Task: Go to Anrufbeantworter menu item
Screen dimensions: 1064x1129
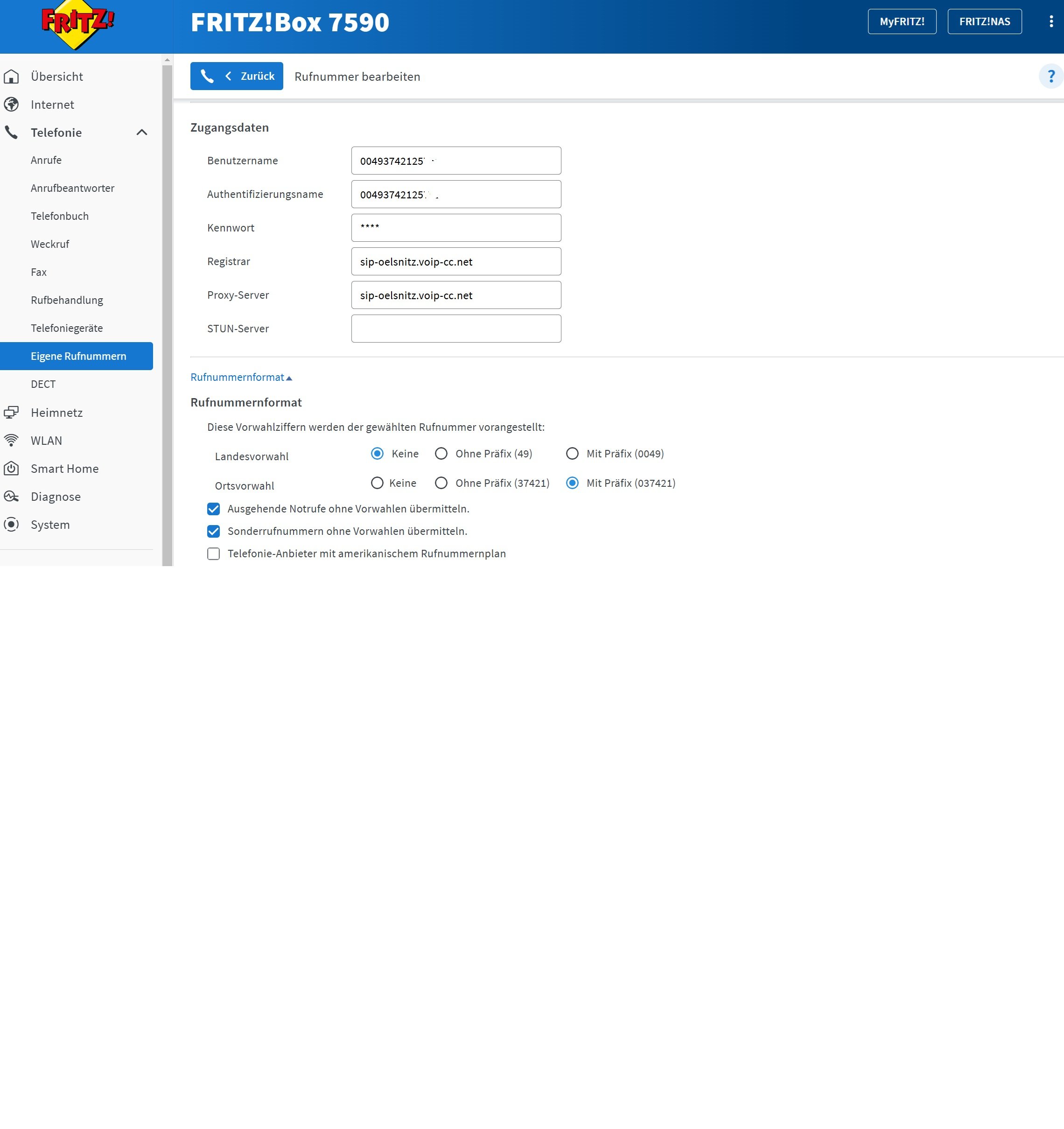Action: click(x=72, y=188)
